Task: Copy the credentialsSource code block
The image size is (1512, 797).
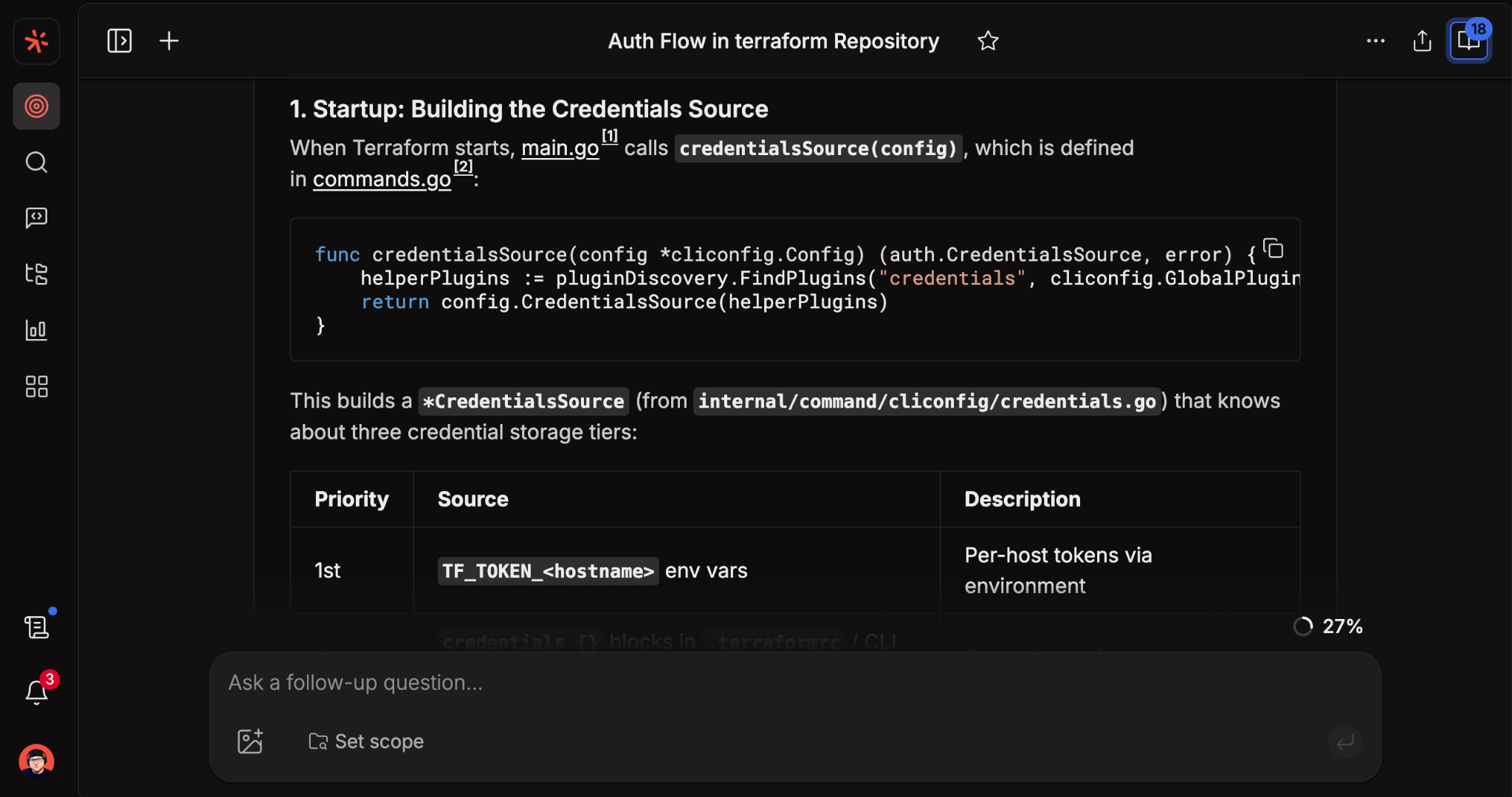Action: click(x=1274, y=249)
